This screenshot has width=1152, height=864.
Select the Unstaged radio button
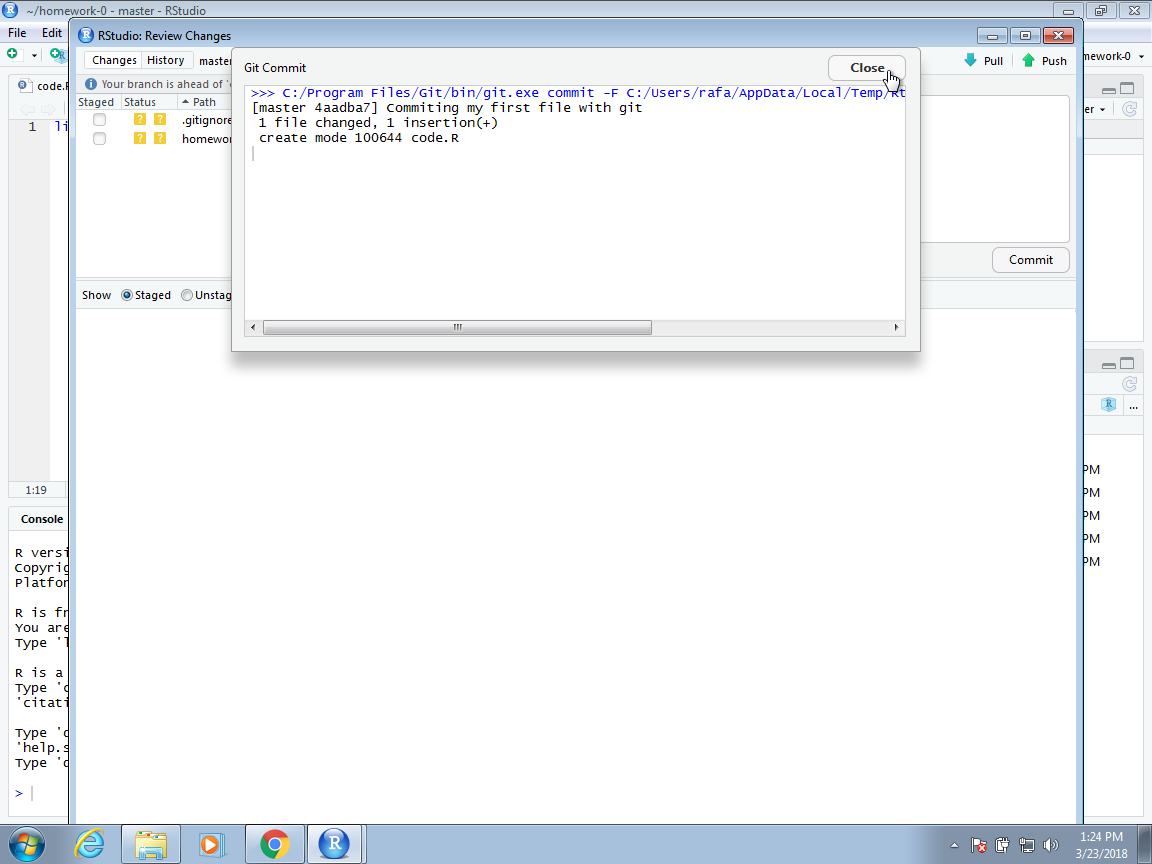[187, 295]
